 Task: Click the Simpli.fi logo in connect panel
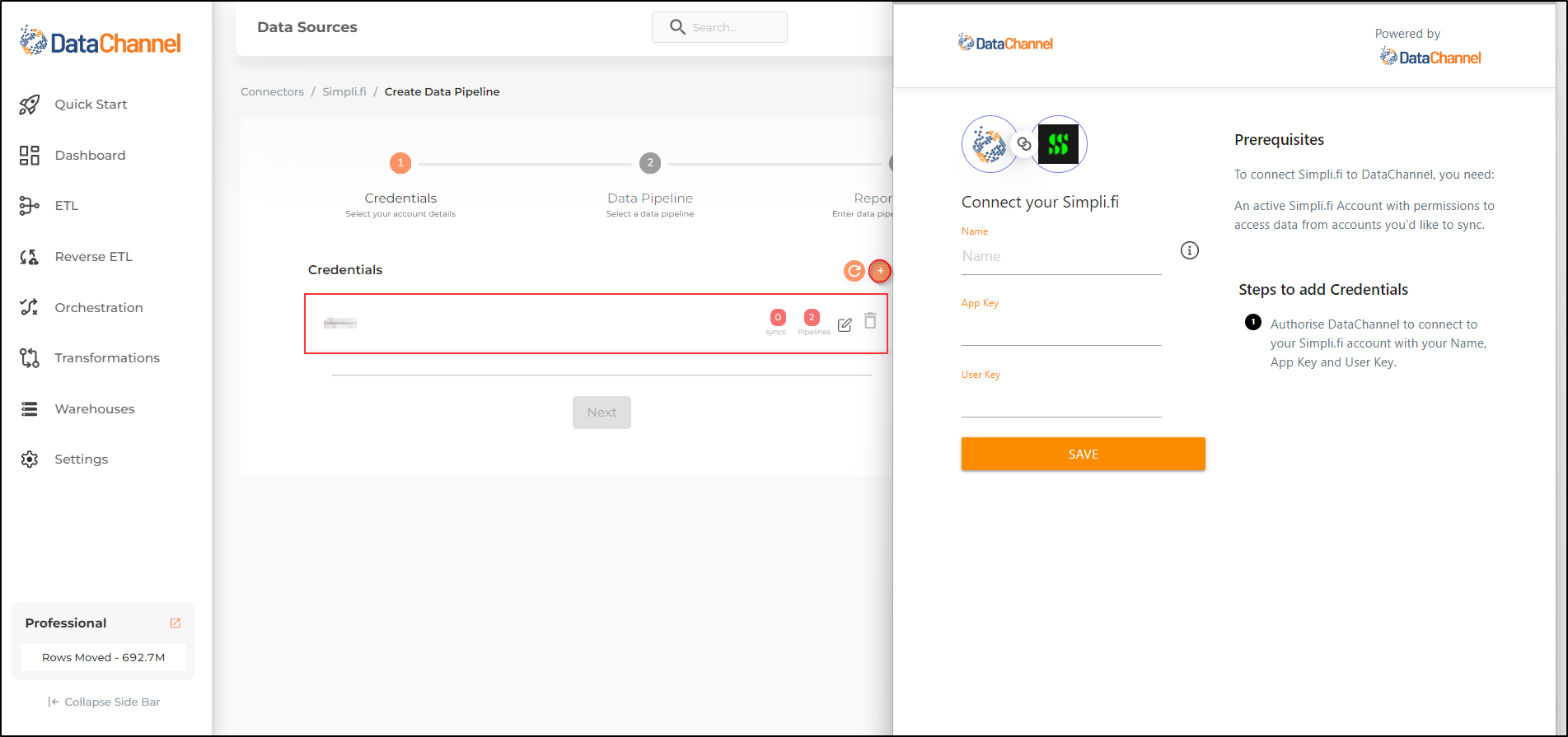tap(1059, 144)
